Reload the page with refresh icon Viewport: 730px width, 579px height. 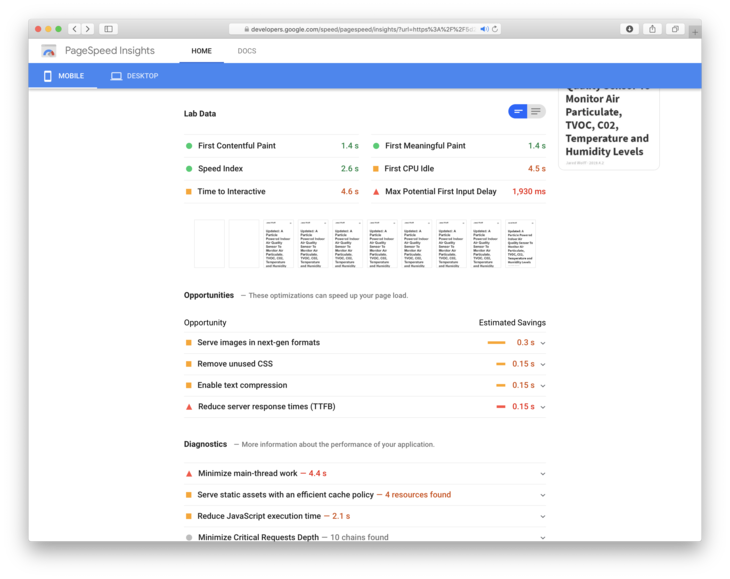point(495,29)
